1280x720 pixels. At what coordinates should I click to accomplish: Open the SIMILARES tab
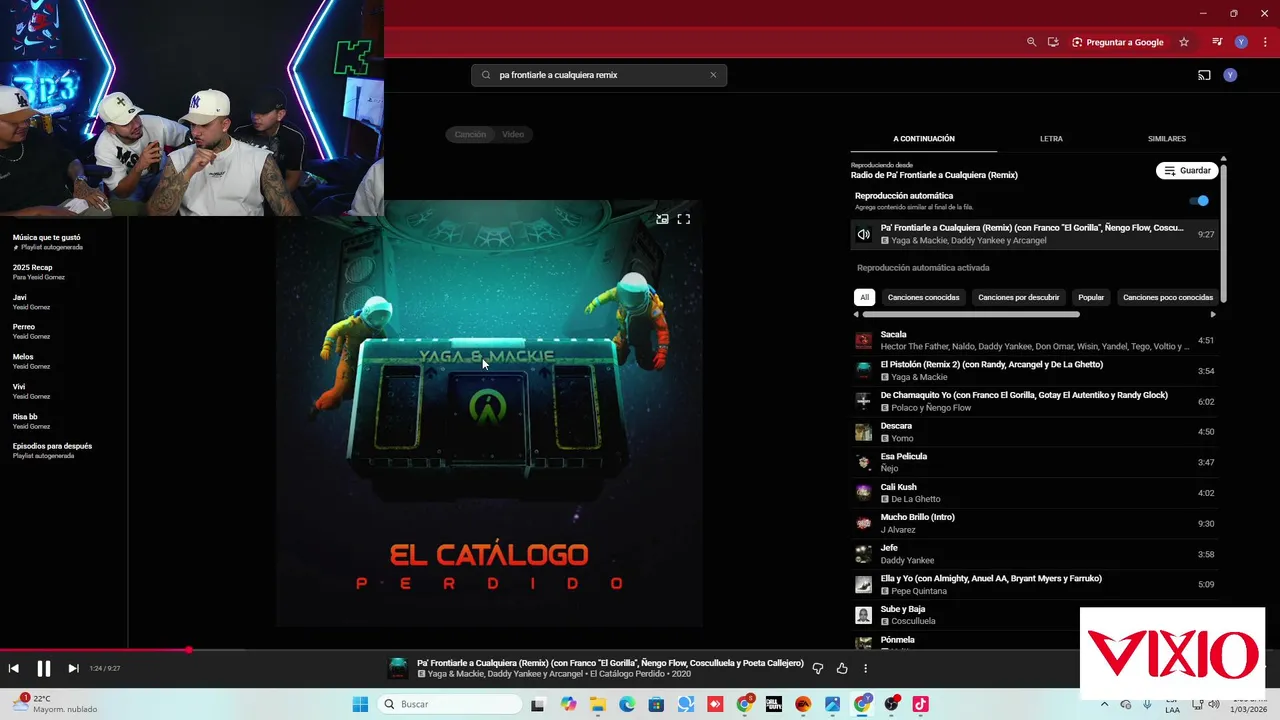point(1167,139)
